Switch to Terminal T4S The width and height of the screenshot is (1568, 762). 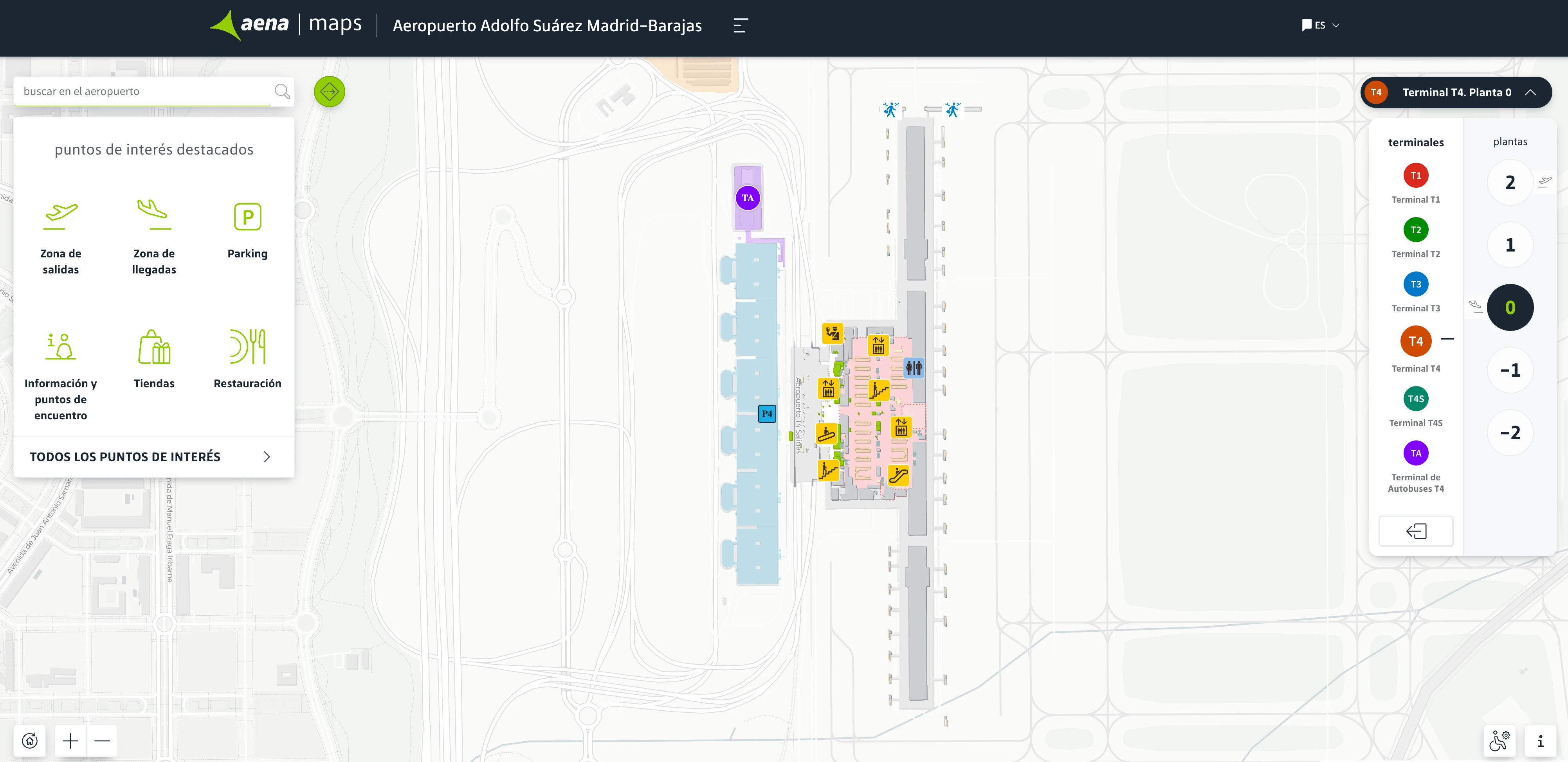pyautogui.click(x=1416, y=398)
